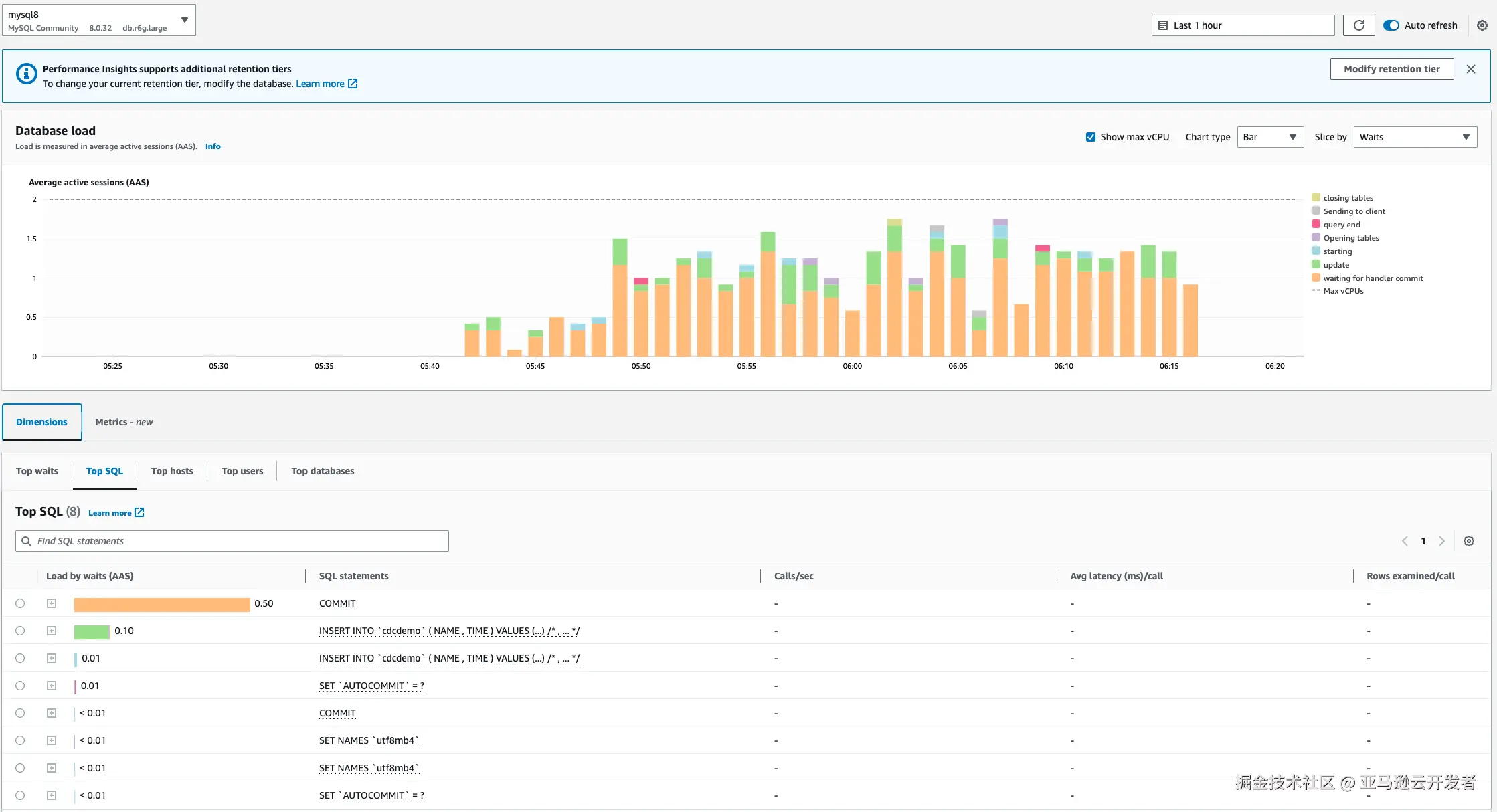Click the info circle icon in the banner
This screenshot has width=1497, height=812.
pos(26,74)
